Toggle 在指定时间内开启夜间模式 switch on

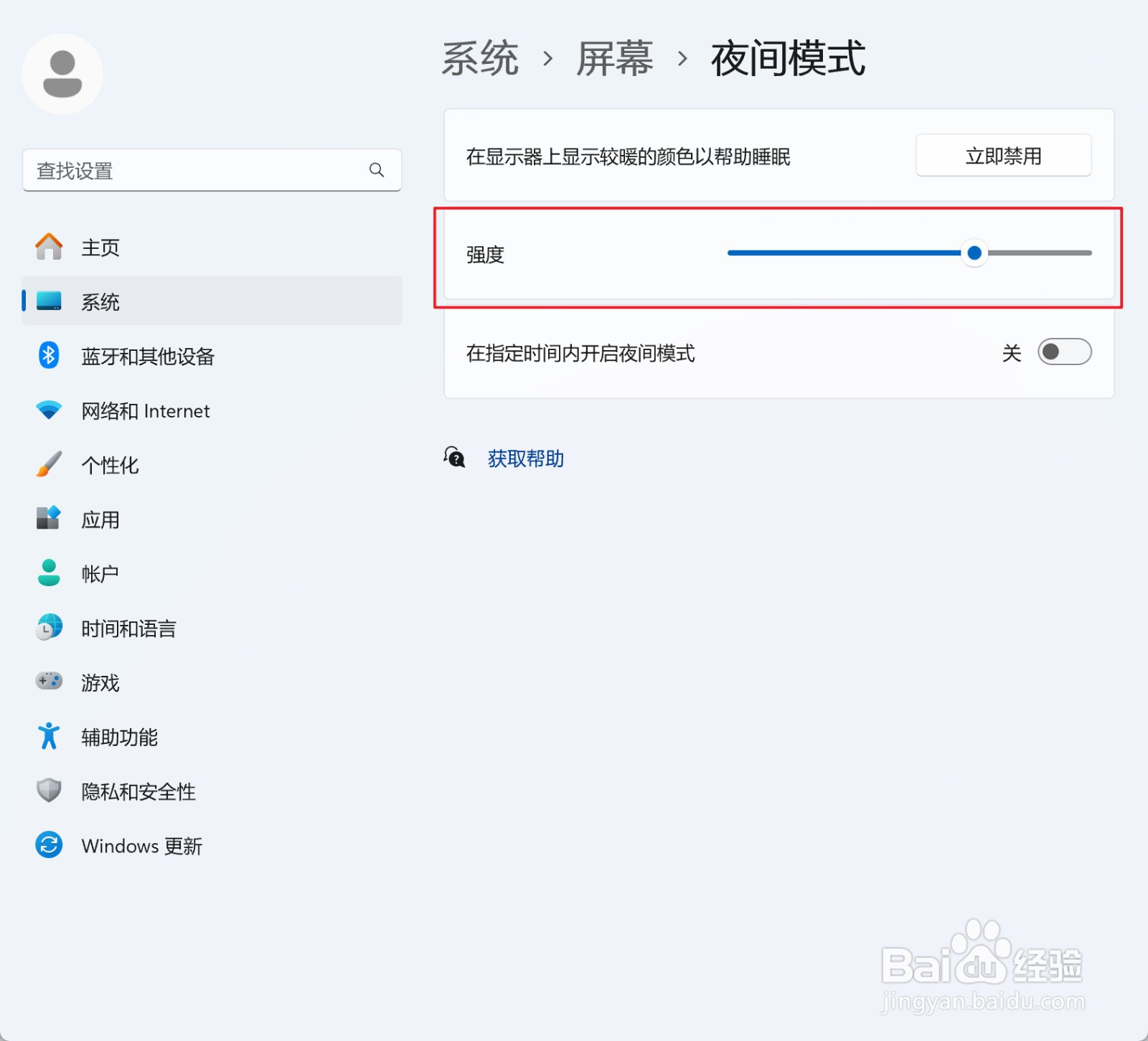[1064, 352]
